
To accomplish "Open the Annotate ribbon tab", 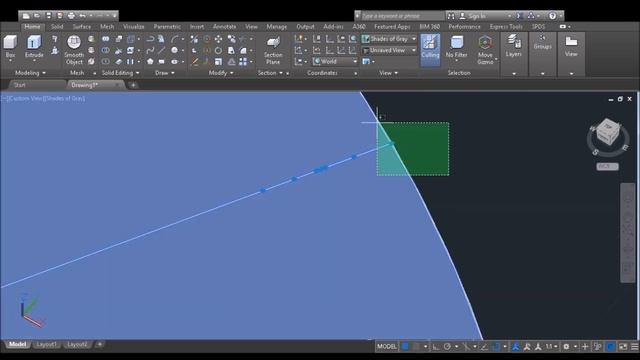I will tap(224, 27).
